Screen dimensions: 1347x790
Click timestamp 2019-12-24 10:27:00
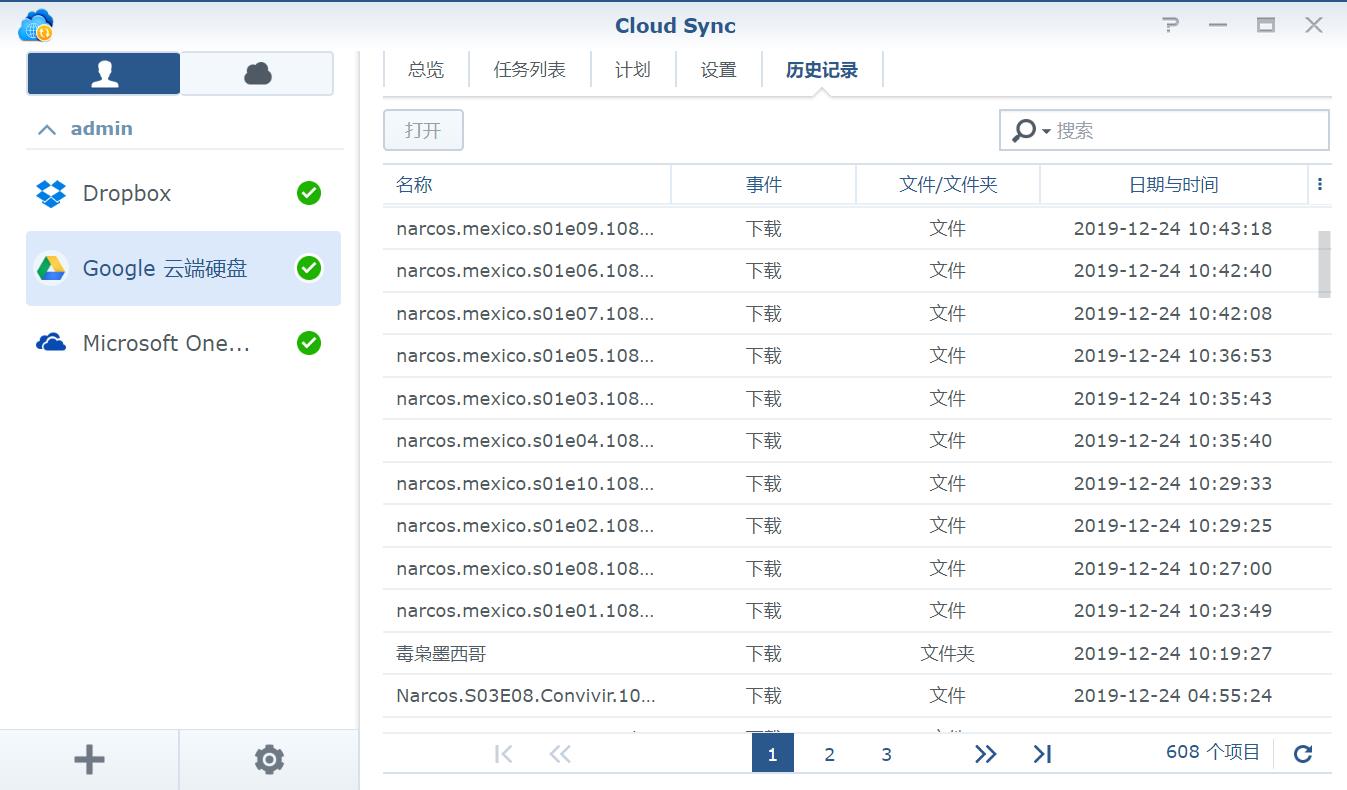click(1173, 568)
